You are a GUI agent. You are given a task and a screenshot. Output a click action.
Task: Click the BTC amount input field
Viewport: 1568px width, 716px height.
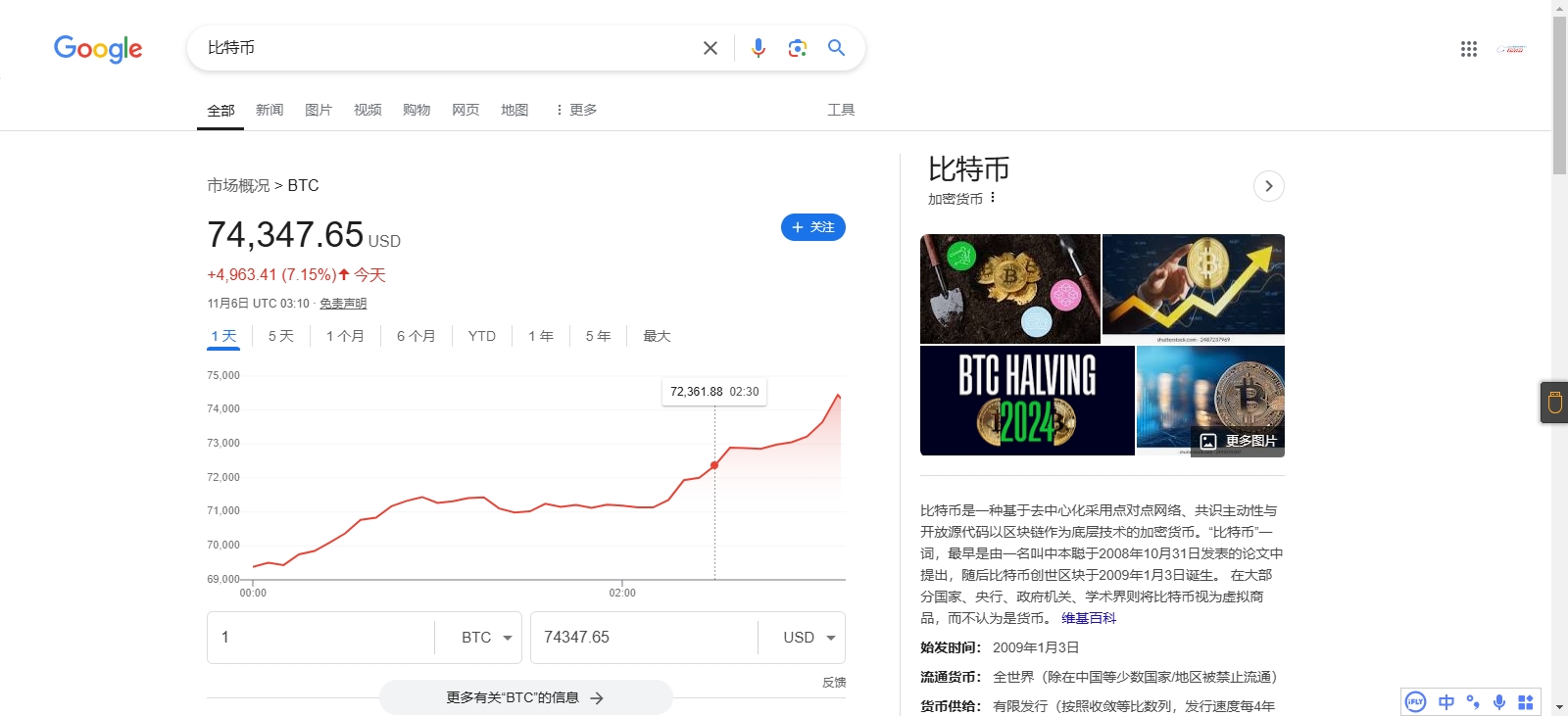tap(320, 638)
